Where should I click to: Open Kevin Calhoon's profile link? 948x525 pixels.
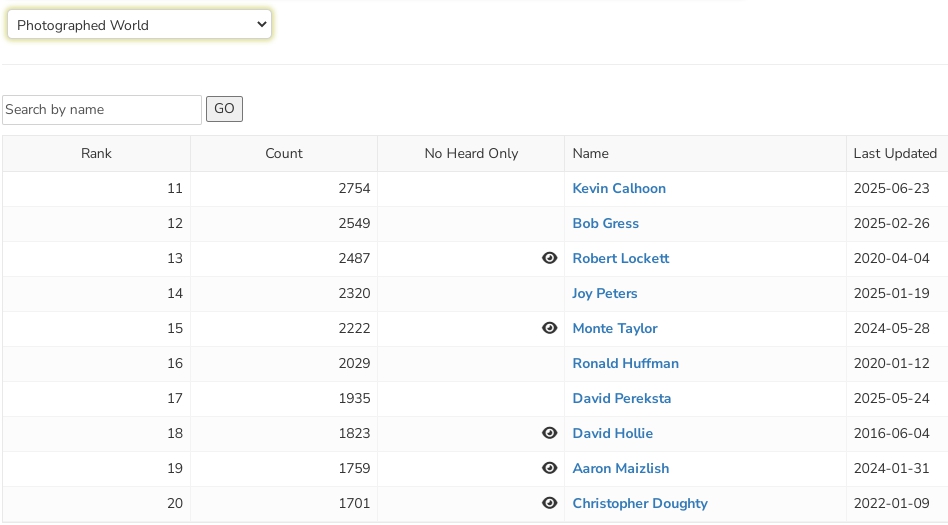[618, 189]
